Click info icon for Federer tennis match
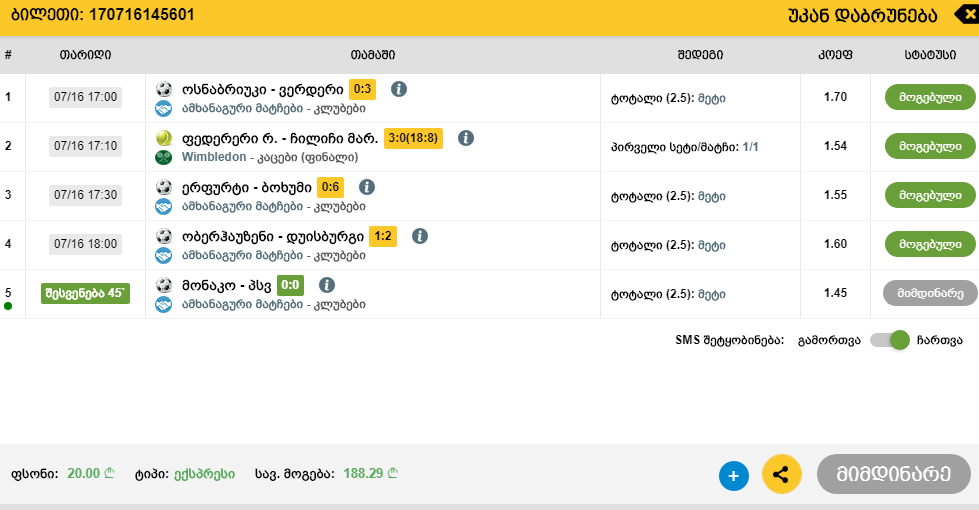This screenshot has height=510, width=979. 465,138
